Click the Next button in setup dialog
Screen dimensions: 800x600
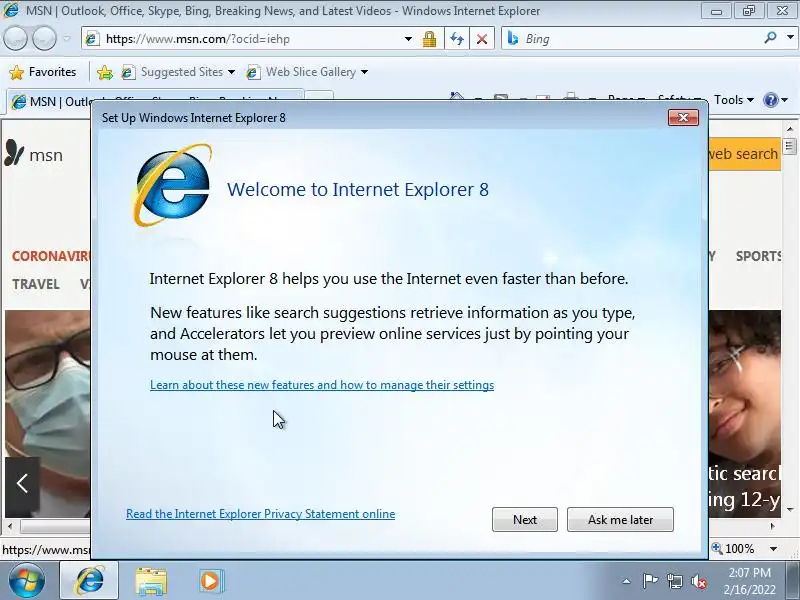click(524, 519)
